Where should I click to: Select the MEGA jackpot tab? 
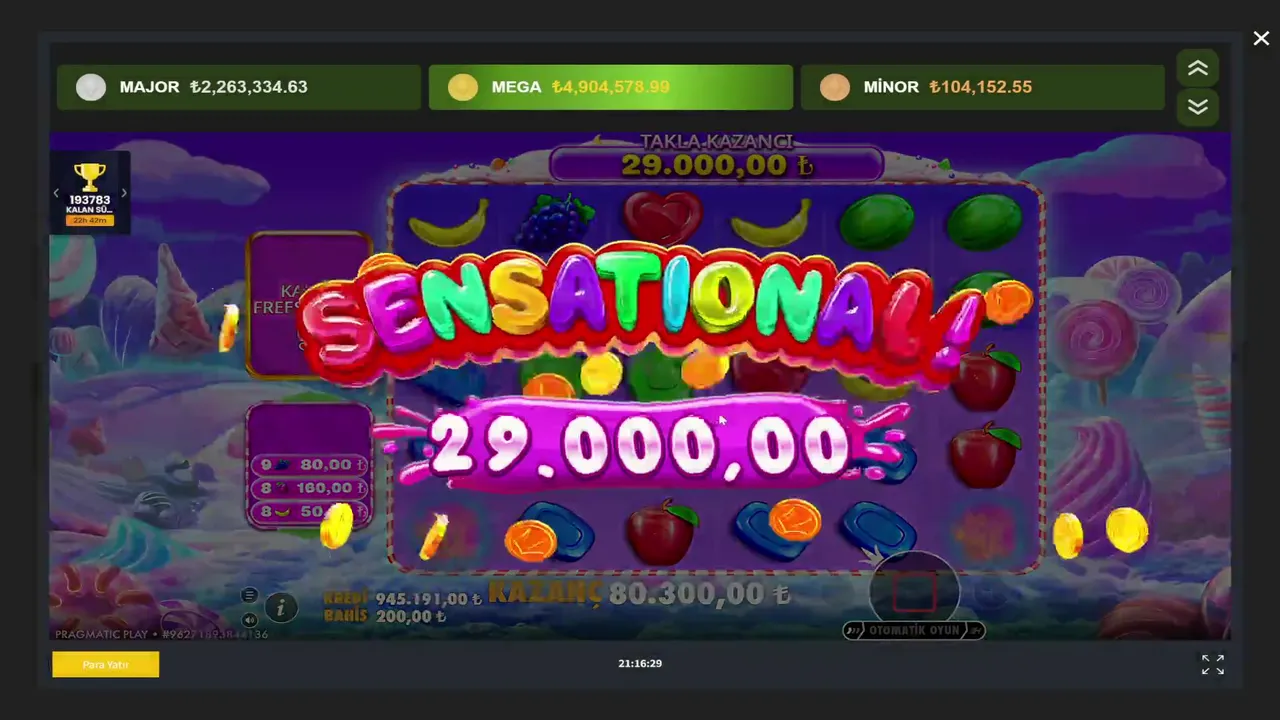click(611, 87)
